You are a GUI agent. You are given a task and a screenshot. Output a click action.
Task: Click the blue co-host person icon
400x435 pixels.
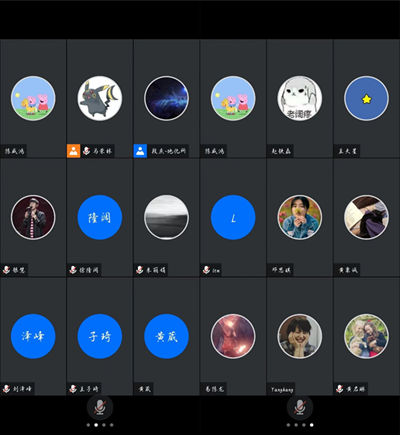140,151
